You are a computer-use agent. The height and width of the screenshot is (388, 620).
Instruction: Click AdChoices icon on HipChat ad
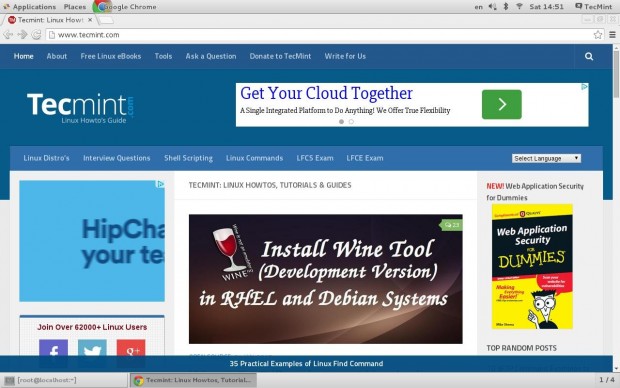[x=160, y=184]
